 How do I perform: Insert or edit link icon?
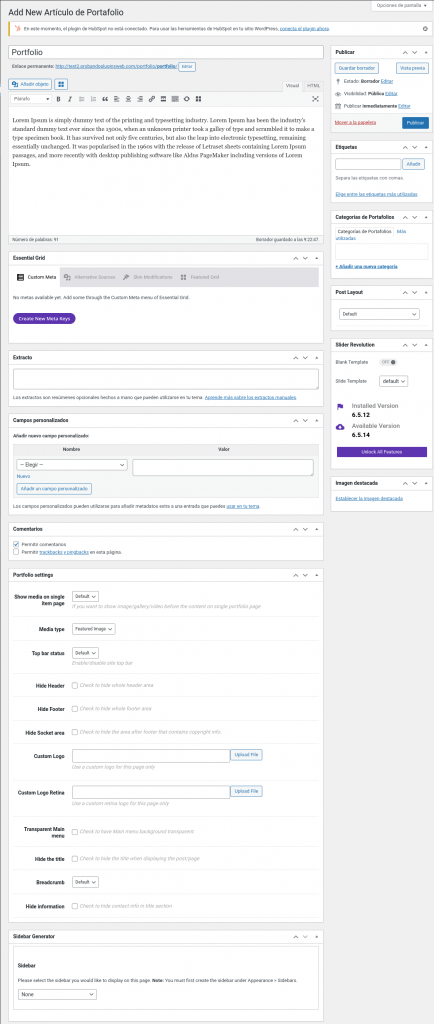point(151,99)
